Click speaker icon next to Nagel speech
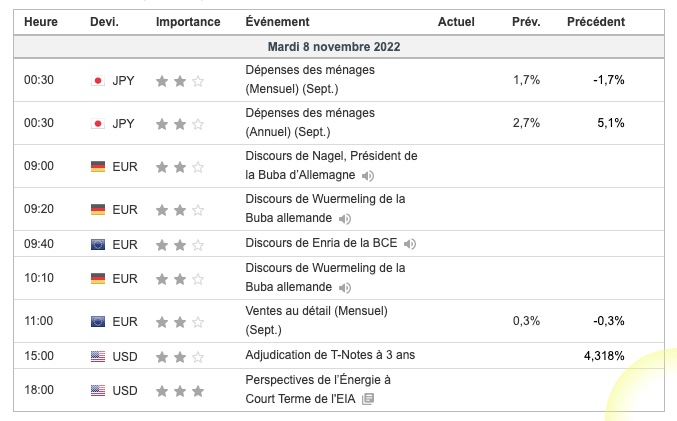This screenshot has width=677, height=421. pos(368,176)
